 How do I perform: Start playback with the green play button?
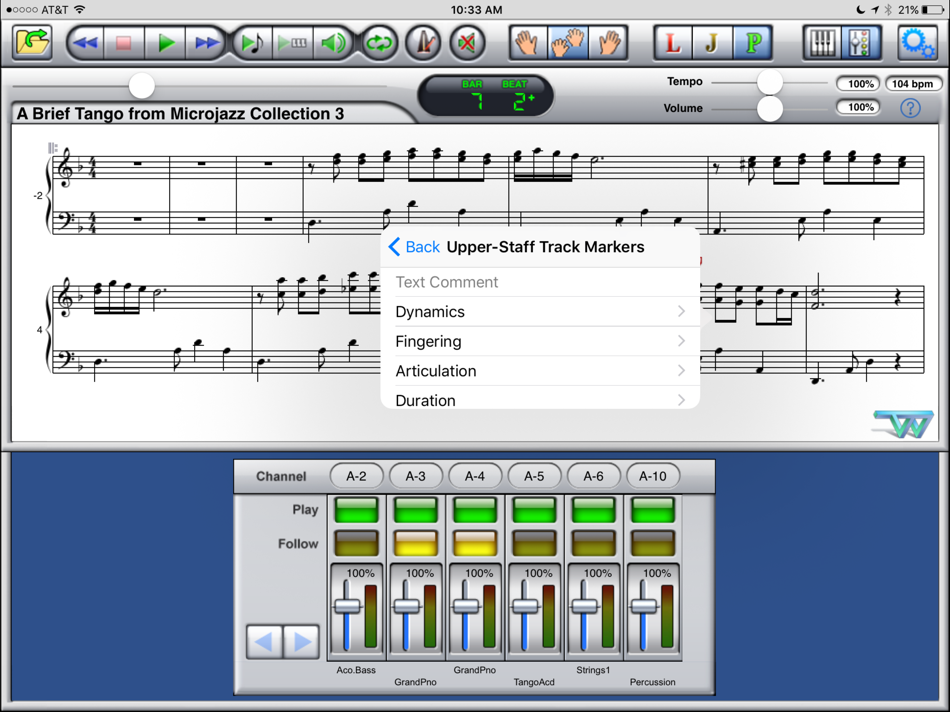point(165,43)
